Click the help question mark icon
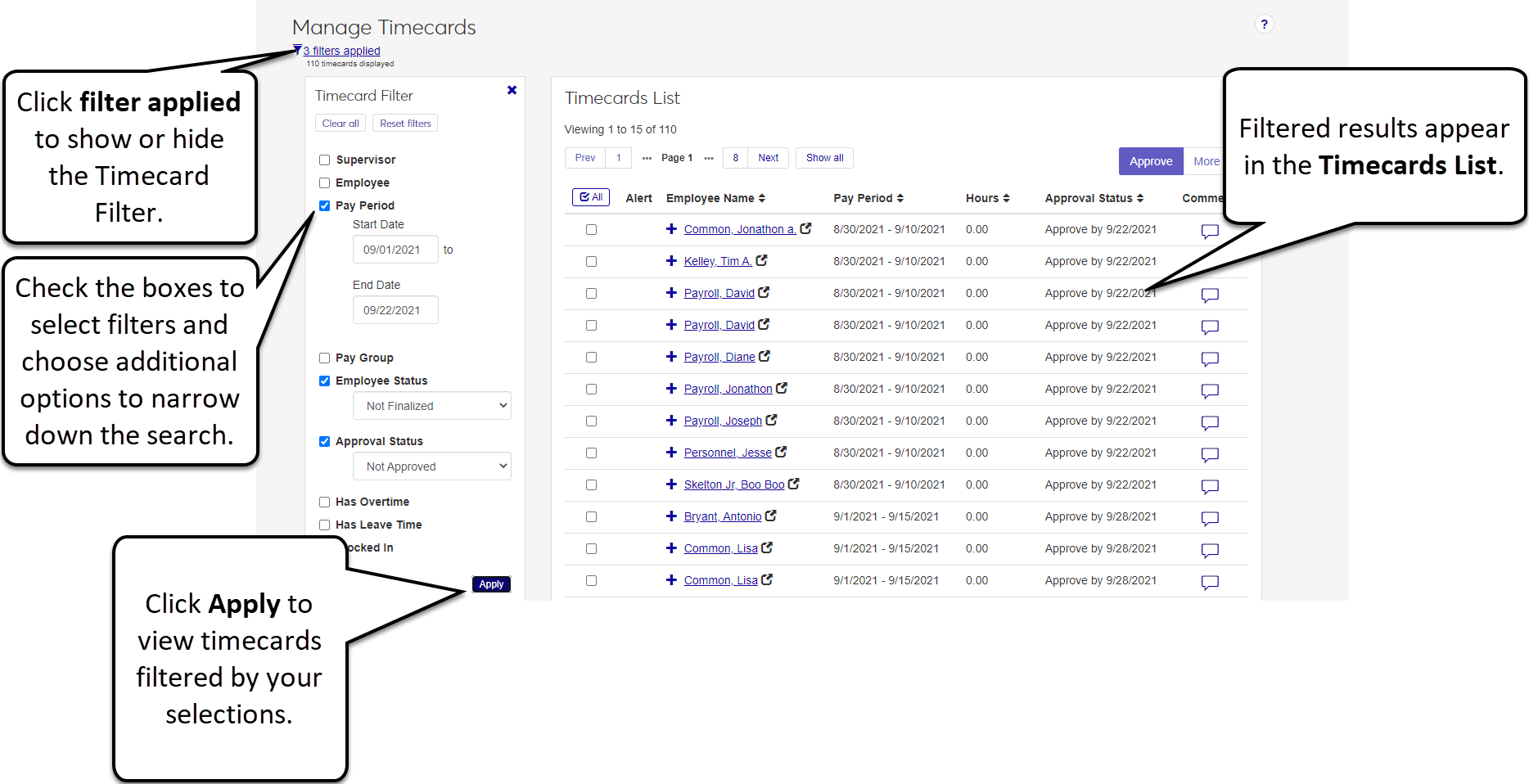The width and height of the screenshot is (1529, 784). tap(1264, 25)
